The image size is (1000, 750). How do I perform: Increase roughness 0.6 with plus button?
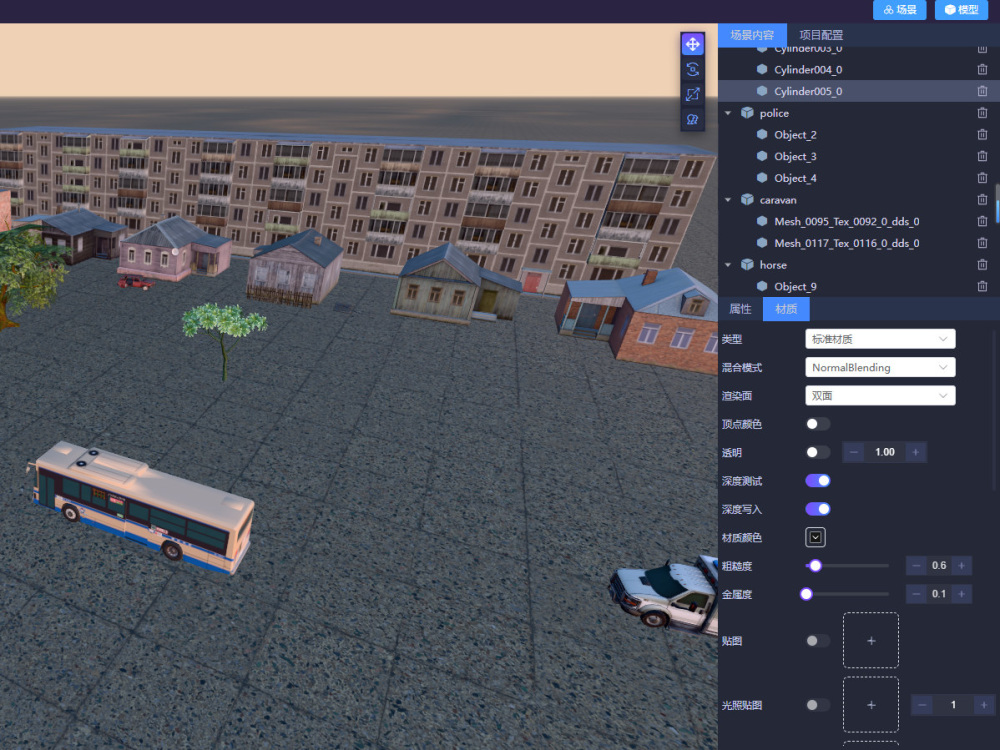(x=962, y=566)
